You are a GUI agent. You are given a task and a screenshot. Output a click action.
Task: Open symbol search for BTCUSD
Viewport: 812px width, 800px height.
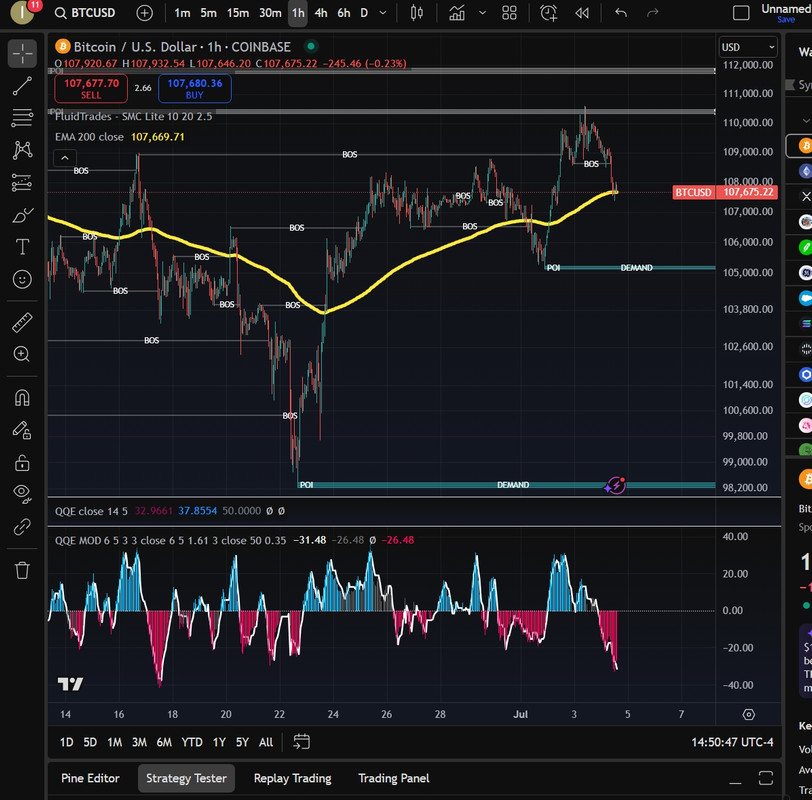(x=85, y=13)
